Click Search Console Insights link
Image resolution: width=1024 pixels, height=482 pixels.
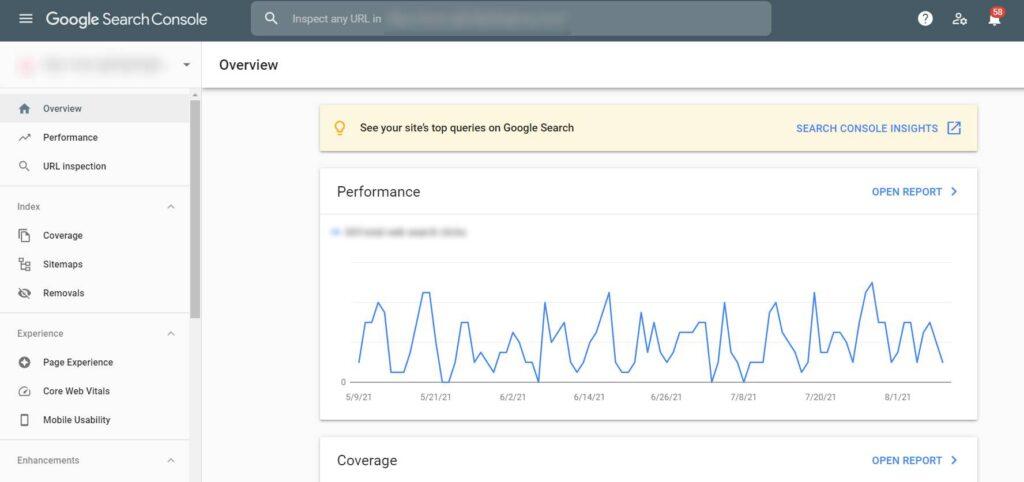[867, 129]
